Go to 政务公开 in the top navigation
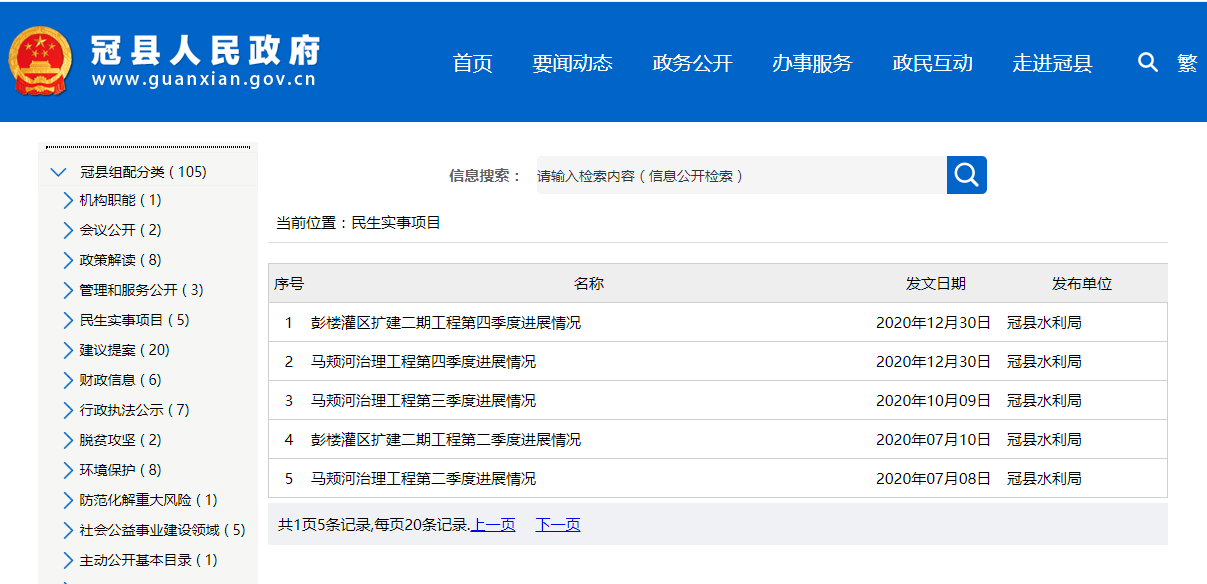1207x584 pixels. tap(692, 63)
